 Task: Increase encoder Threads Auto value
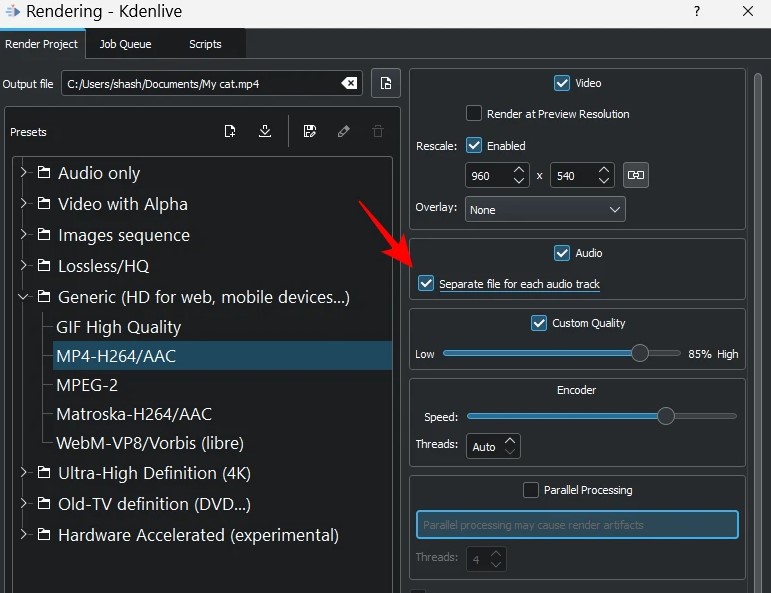pyautogui.click(x=510, y=441)
